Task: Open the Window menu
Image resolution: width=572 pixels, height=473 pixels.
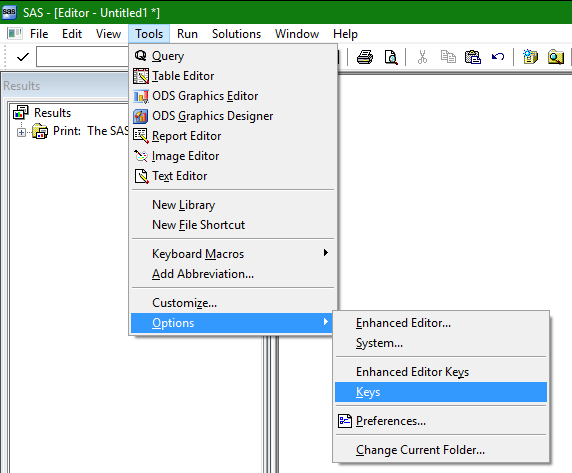Action: [x=297, y=34]
